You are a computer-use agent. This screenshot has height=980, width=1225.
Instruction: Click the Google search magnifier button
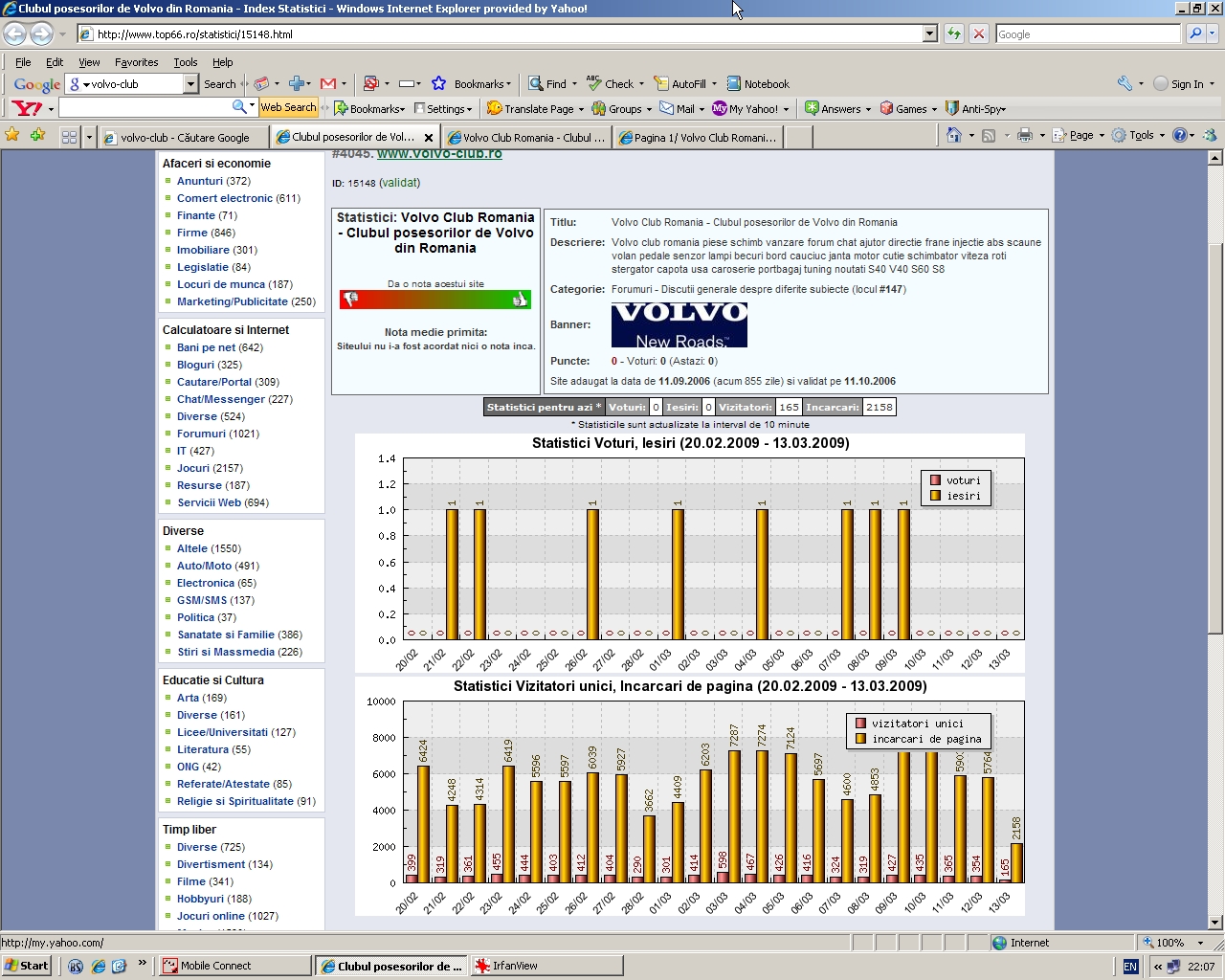point(1195,33)
